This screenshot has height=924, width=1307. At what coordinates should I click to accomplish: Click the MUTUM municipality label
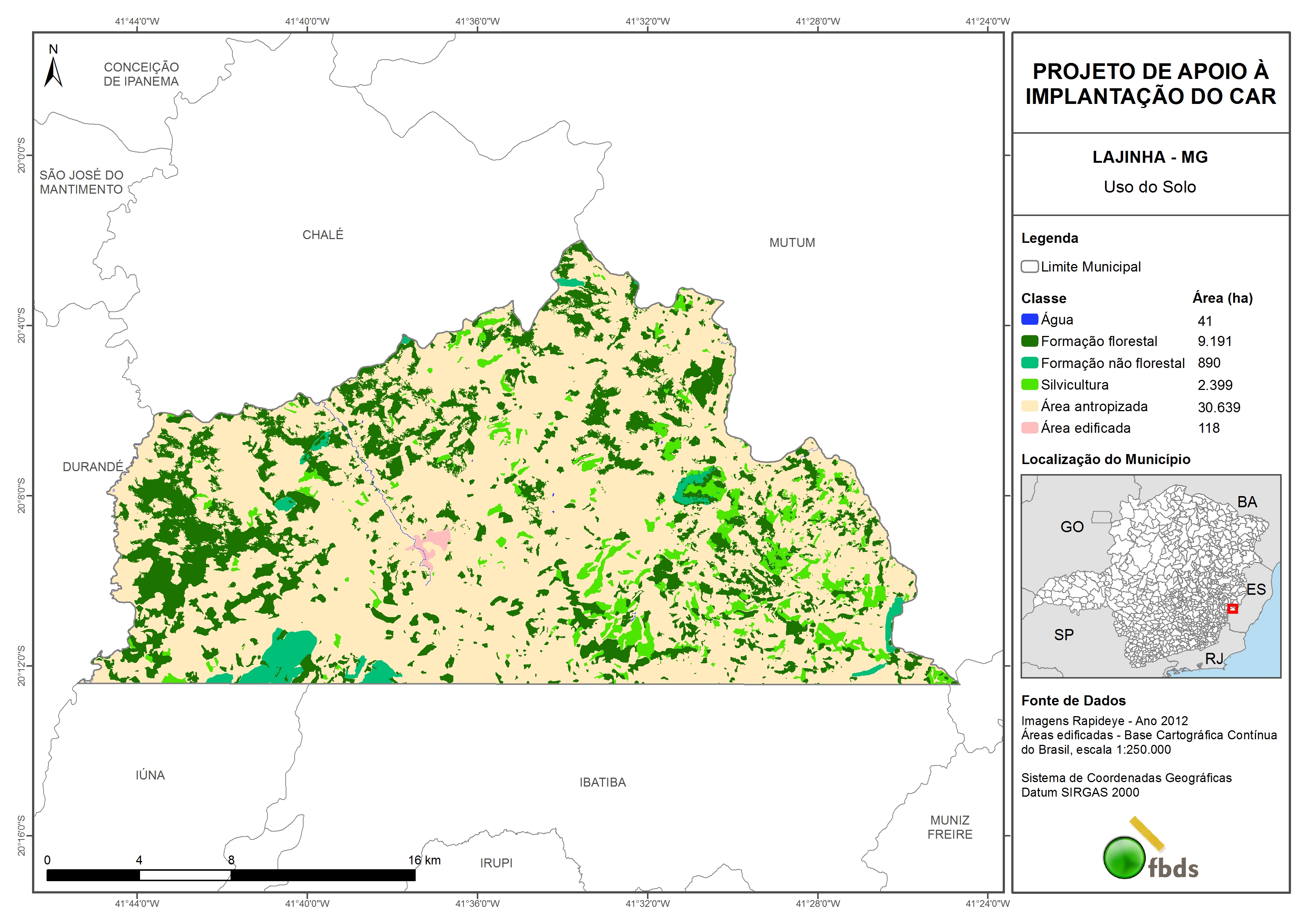pos(792,242)
